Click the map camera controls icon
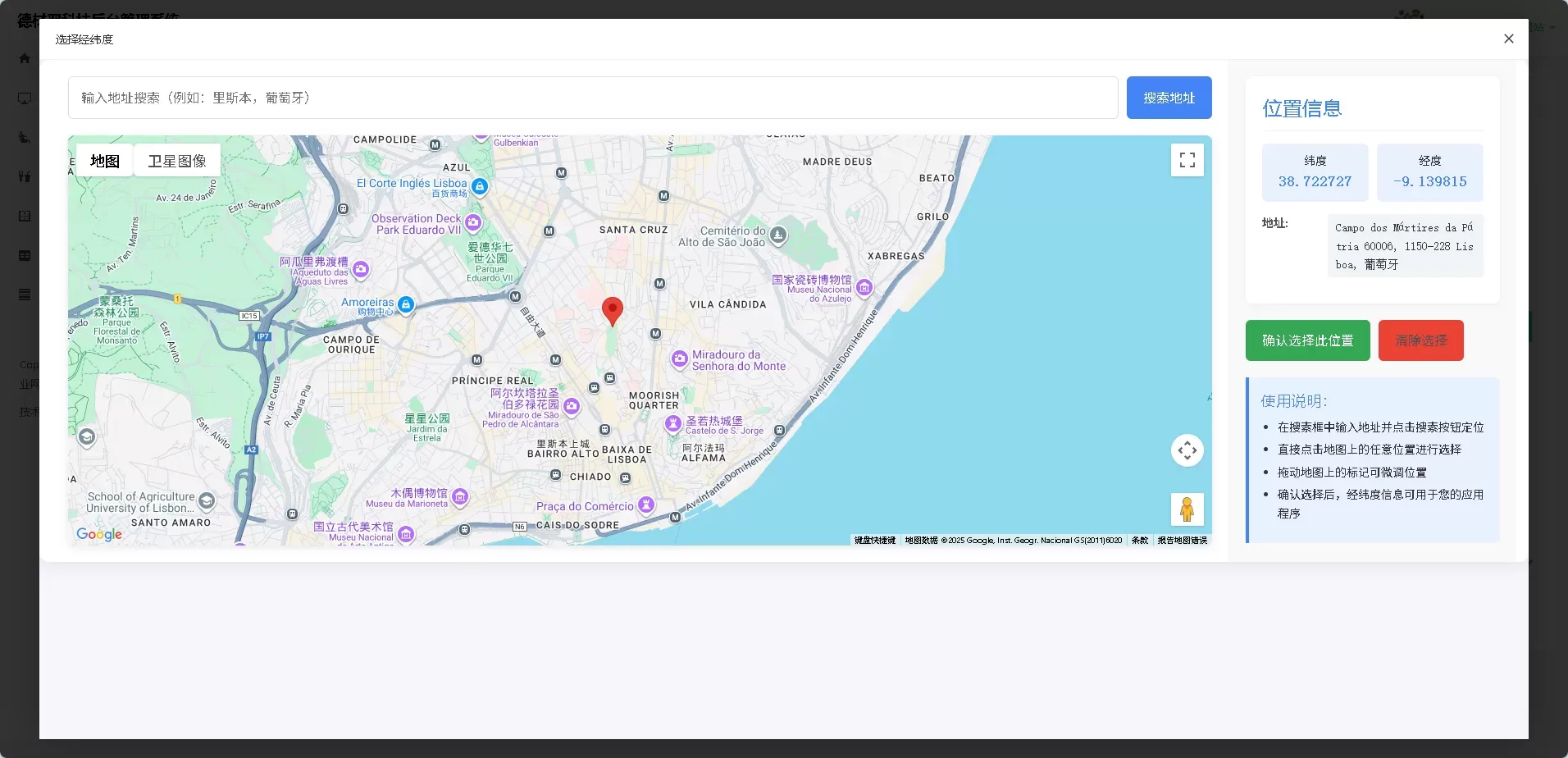Screen dimensions: 1568x758 [x=1187, y=450]
